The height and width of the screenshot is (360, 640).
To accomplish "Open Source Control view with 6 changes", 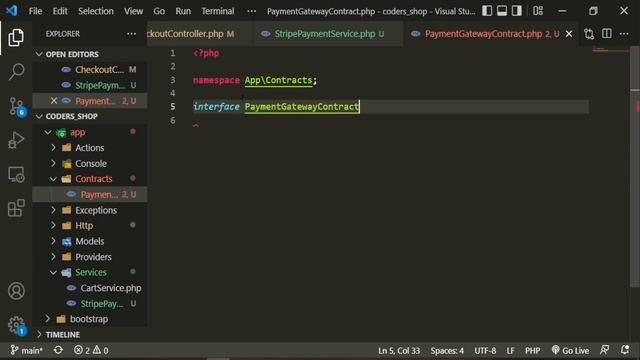I will [16, 106].
